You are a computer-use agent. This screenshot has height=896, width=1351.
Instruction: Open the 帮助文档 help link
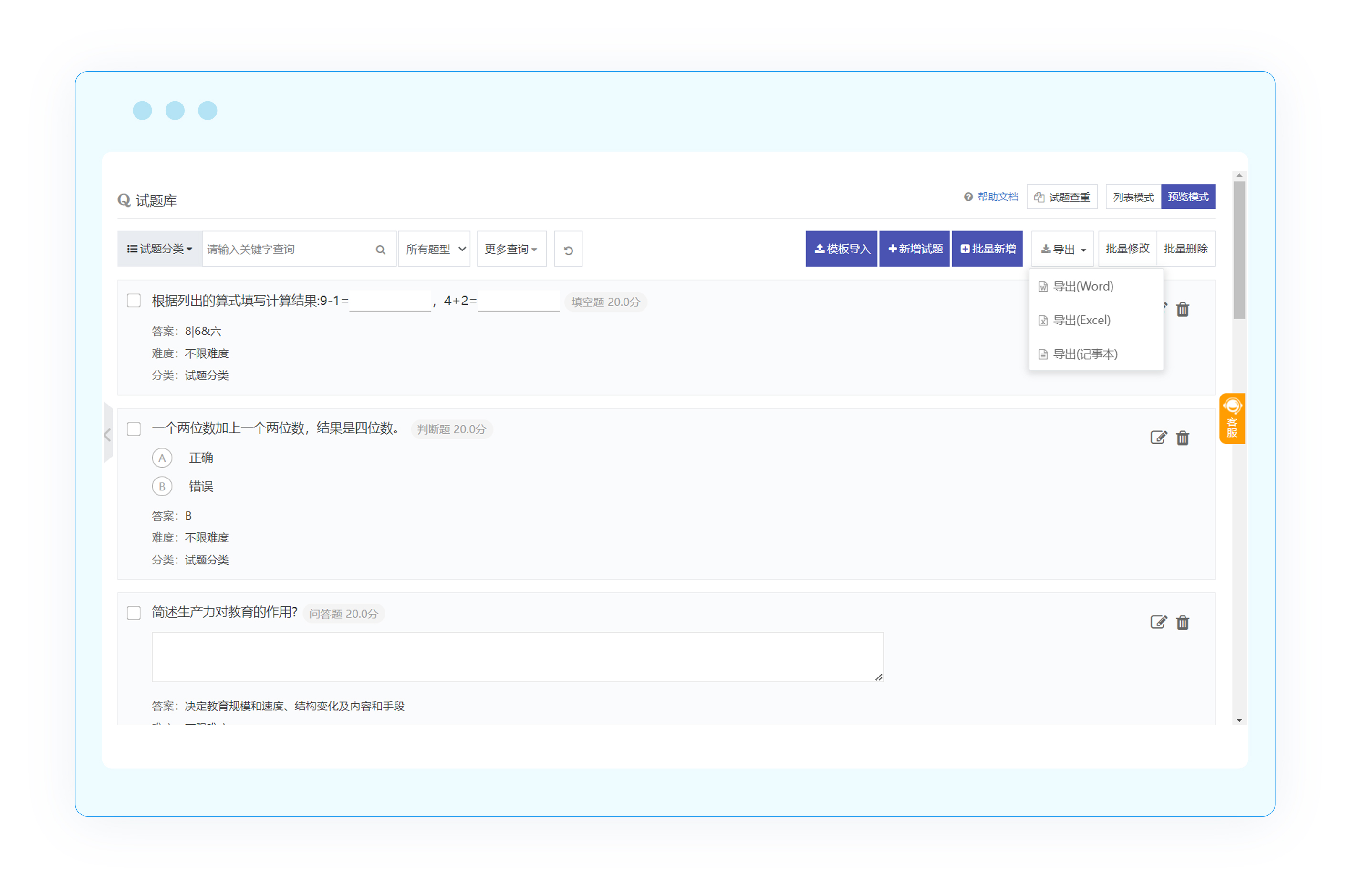(x=997, y=197)
